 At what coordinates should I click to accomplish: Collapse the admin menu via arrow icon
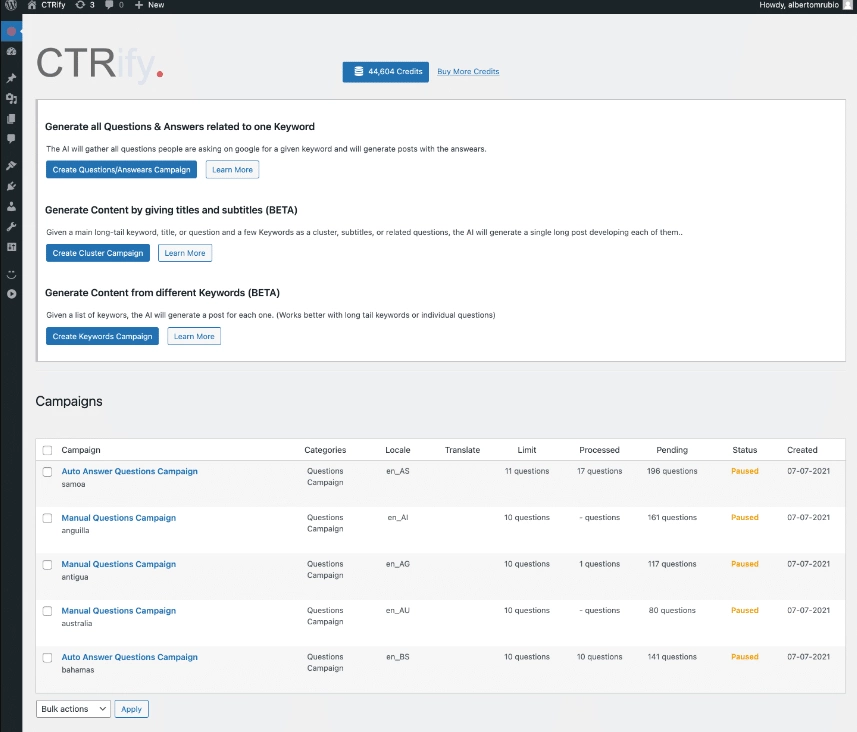(x=11, y=294)
